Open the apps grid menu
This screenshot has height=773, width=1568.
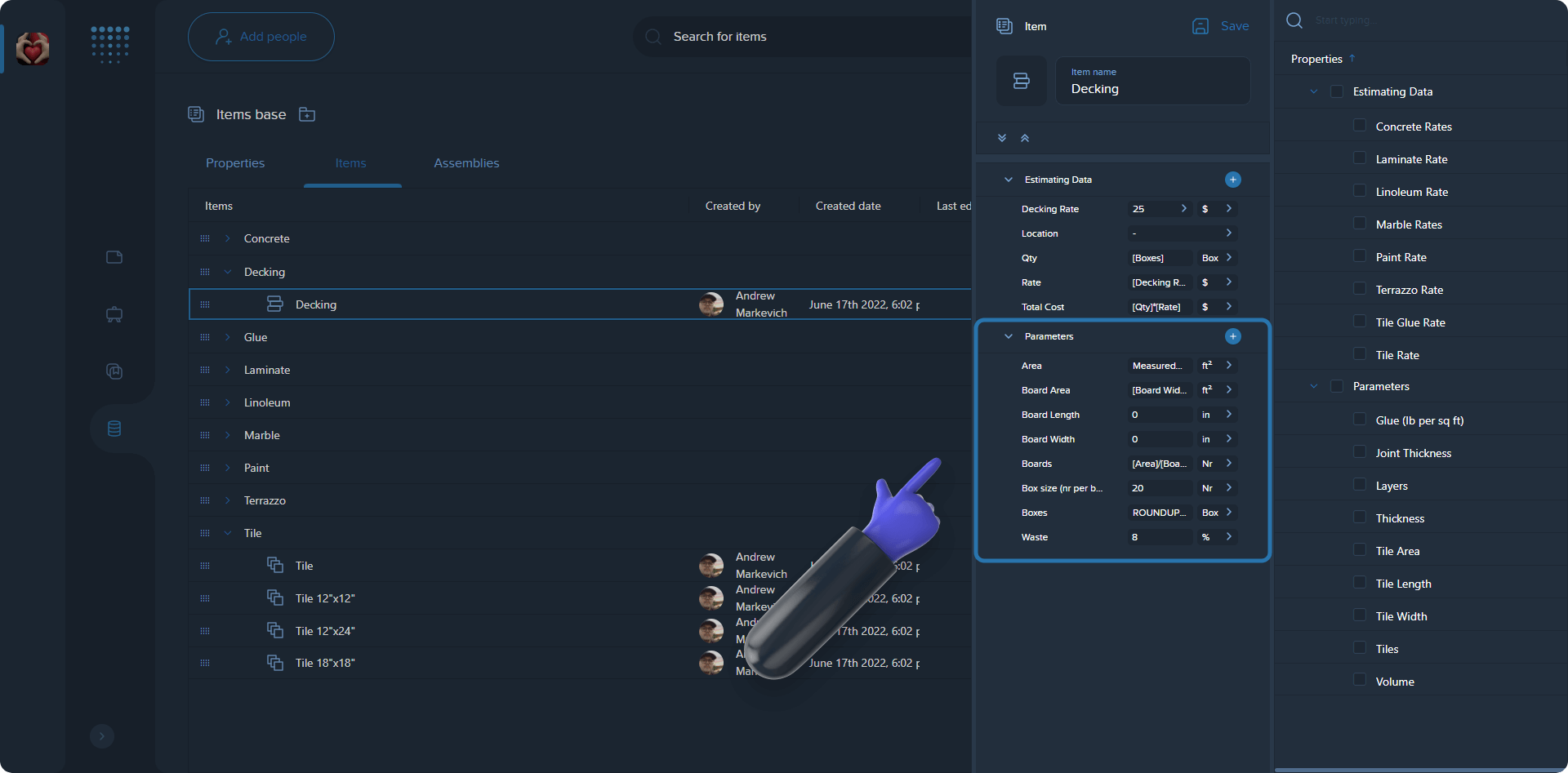(x=109, y=45)
